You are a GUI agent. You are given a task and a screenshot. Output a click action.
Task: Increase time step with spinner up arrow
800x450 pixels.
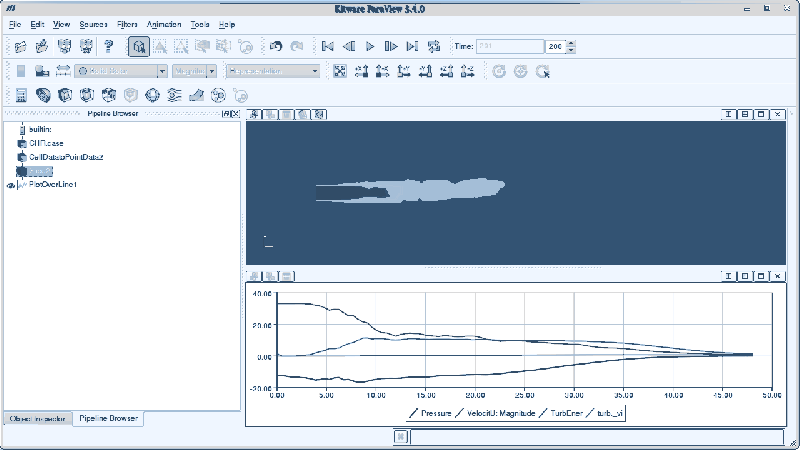(x=571, y=43)
